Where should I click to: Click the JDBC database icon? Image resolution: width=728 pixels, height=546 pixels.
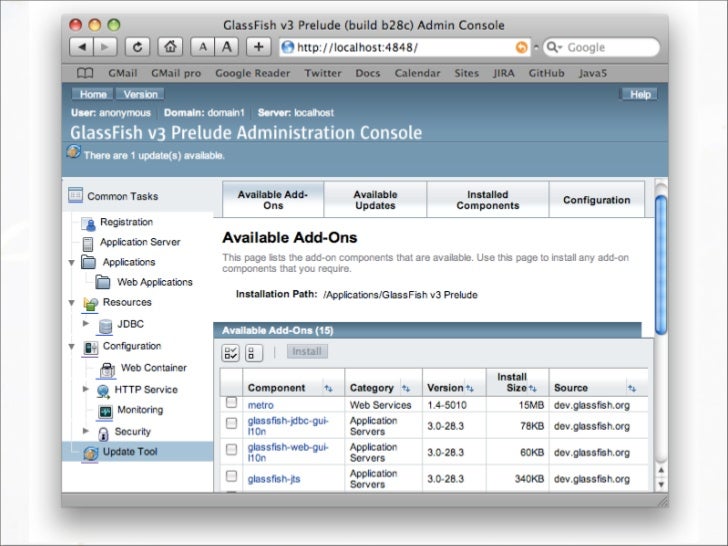pos(105,326)
